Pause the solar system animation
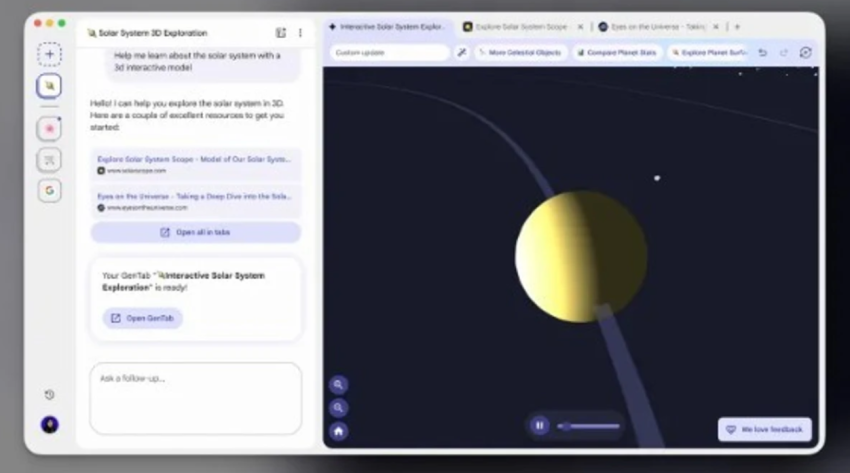 click(539, 425)
